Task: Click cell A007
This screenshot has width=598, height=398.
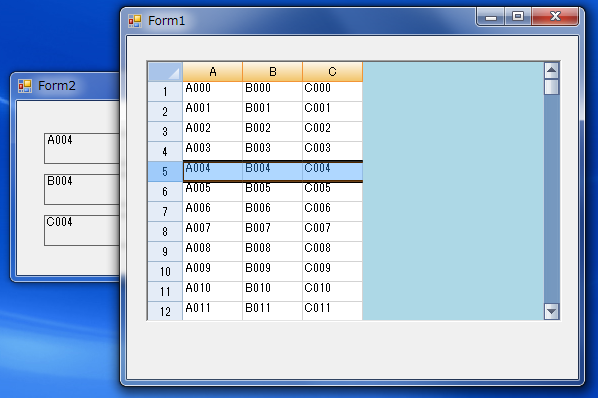Action: coord(212,231)
